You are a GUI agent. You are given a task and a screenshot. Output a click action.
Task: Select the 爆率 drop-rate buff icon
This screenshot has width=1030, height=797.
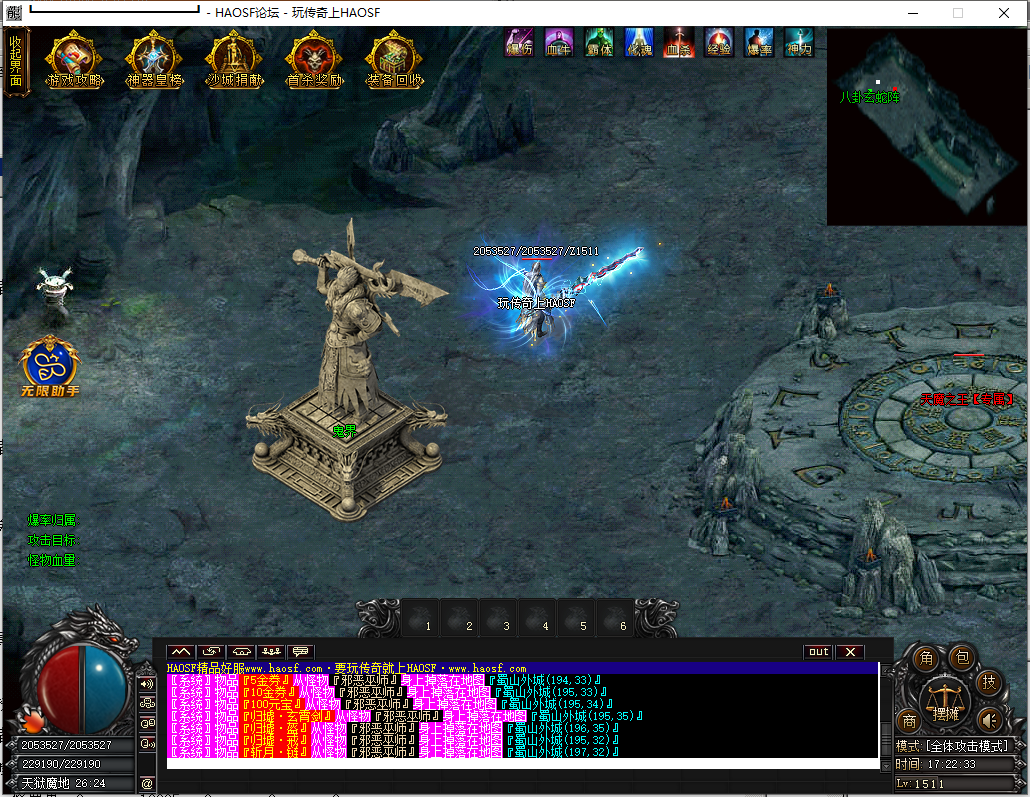coord(759,42)
